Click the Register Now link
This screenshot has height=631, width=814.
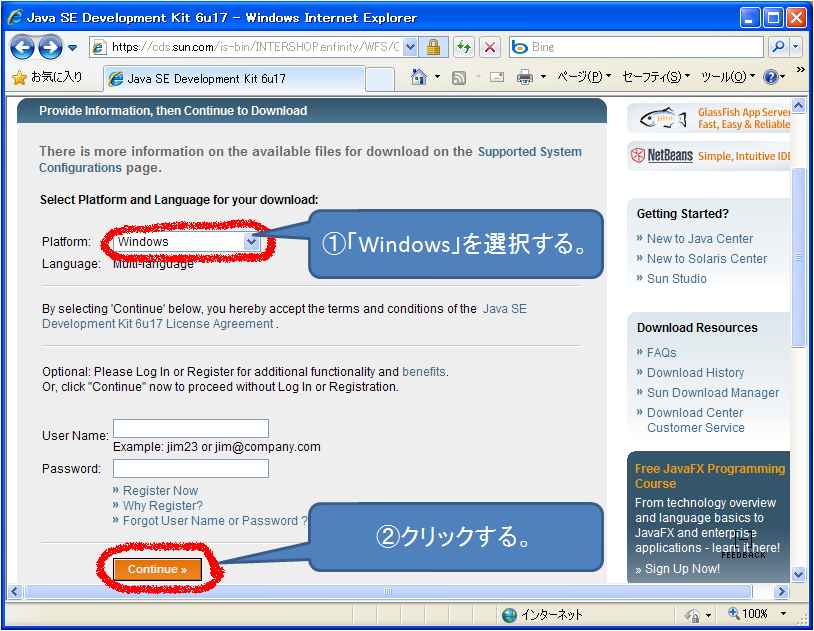160,491
